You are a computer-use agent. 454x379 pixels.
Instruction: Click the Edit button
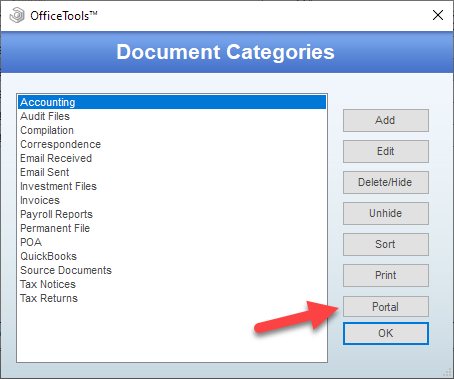[386, 151]
